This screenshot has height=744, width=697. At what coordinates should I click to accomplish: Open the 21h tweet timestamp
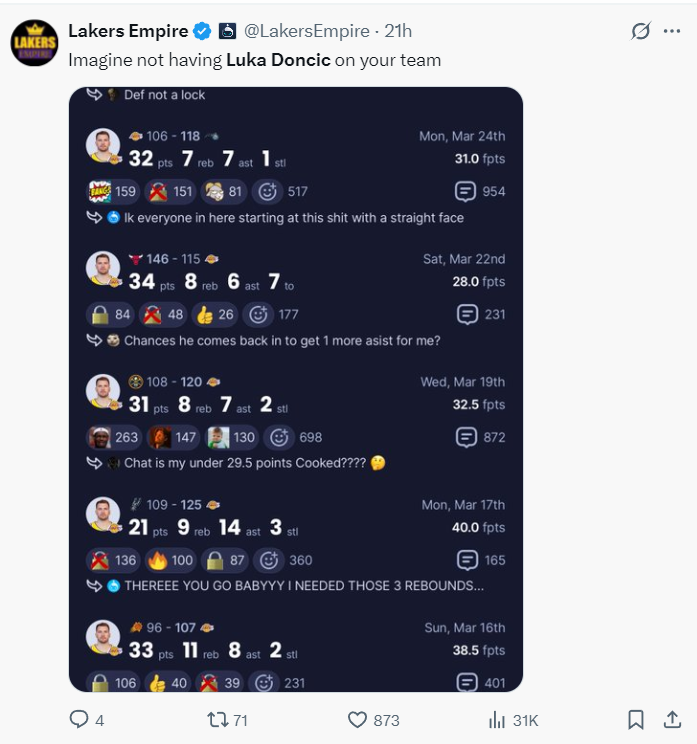click(x=398, y=31)
